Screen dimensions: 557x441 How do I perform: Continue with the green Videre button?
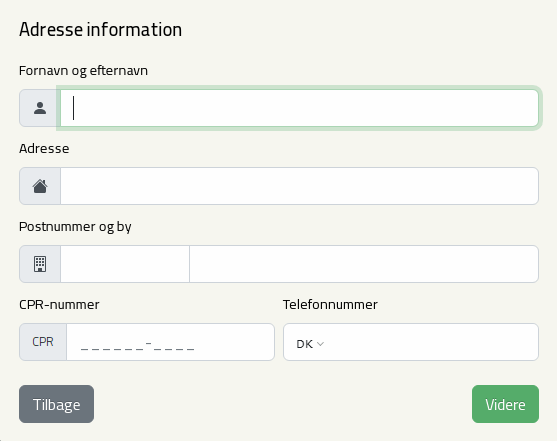pyautogui.click(x=505, y=404)
